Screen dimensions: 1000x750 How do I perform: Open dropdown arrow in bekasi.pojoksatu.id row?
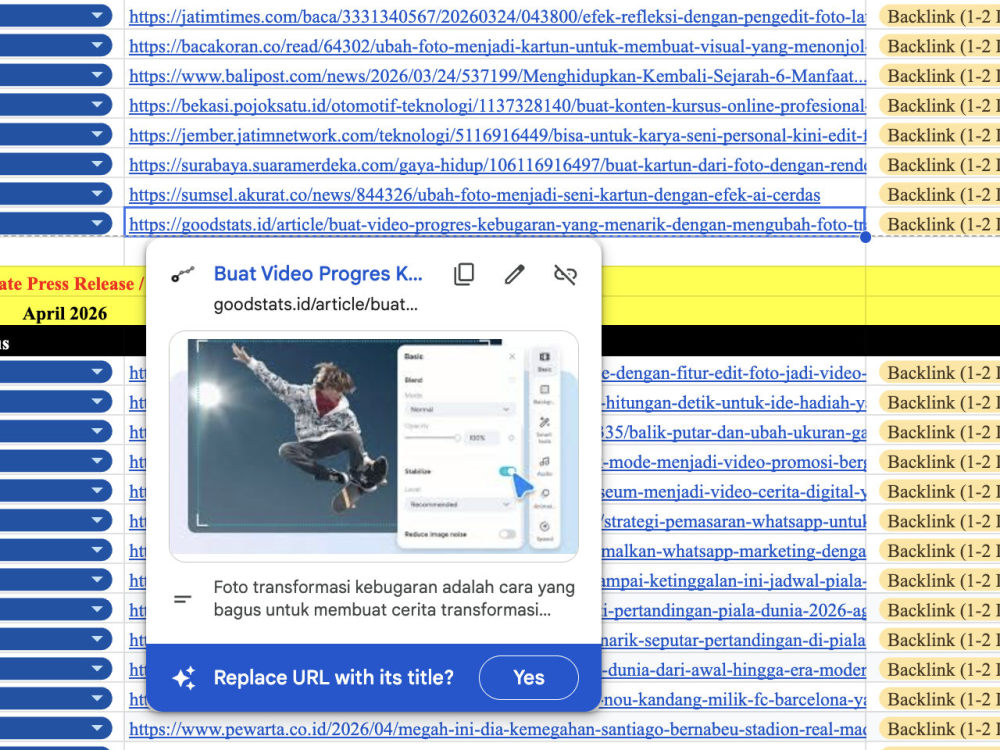(x=98, y=105)
